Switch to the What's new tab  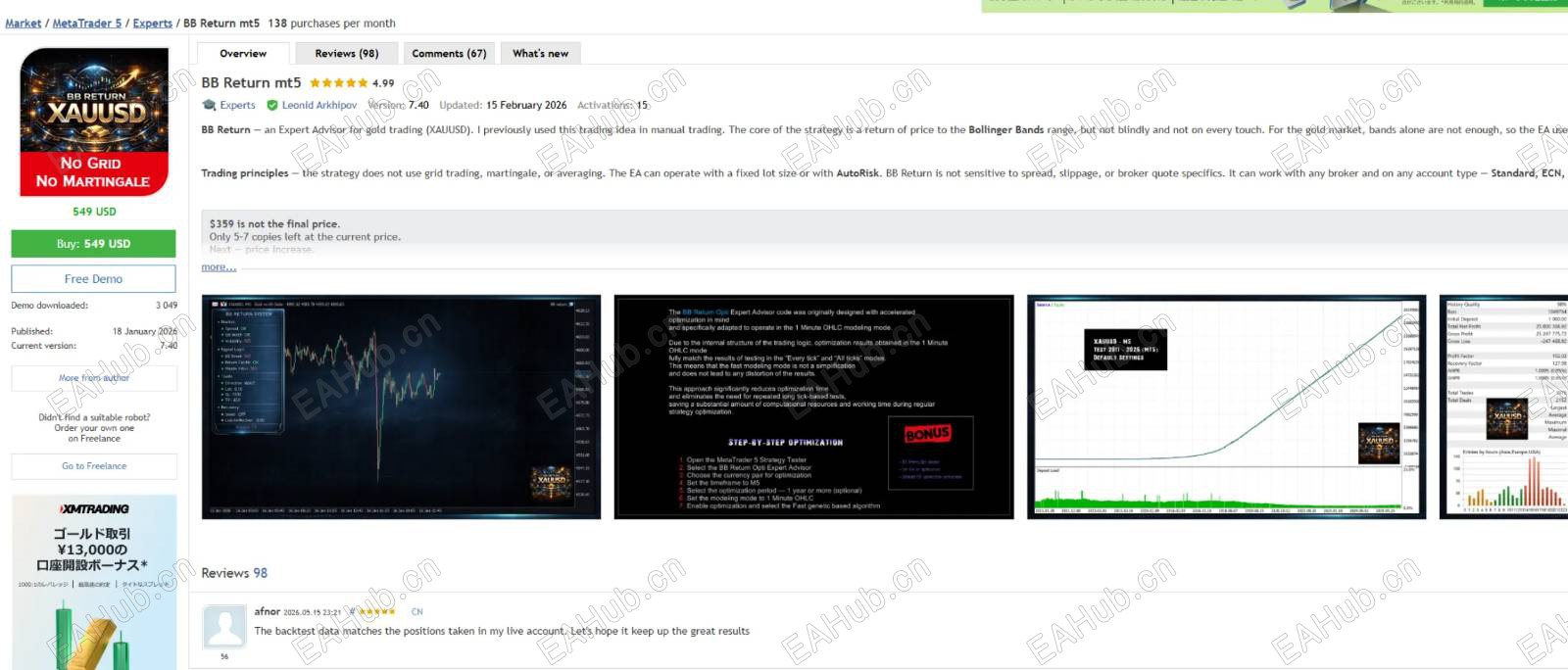(540, 54)
